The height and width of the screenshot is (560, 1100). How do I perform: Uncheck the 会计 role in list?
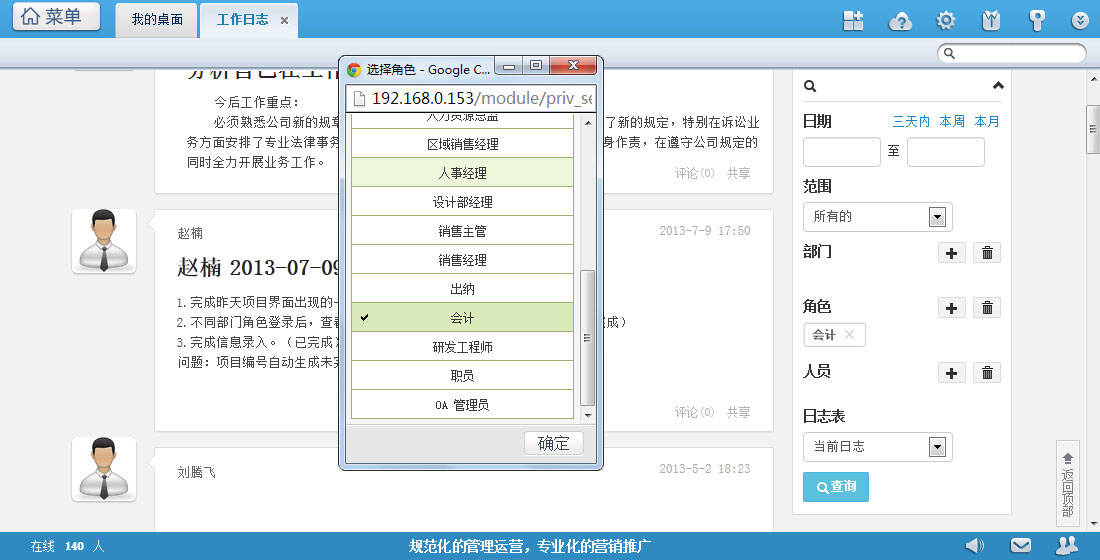[461, 318]
